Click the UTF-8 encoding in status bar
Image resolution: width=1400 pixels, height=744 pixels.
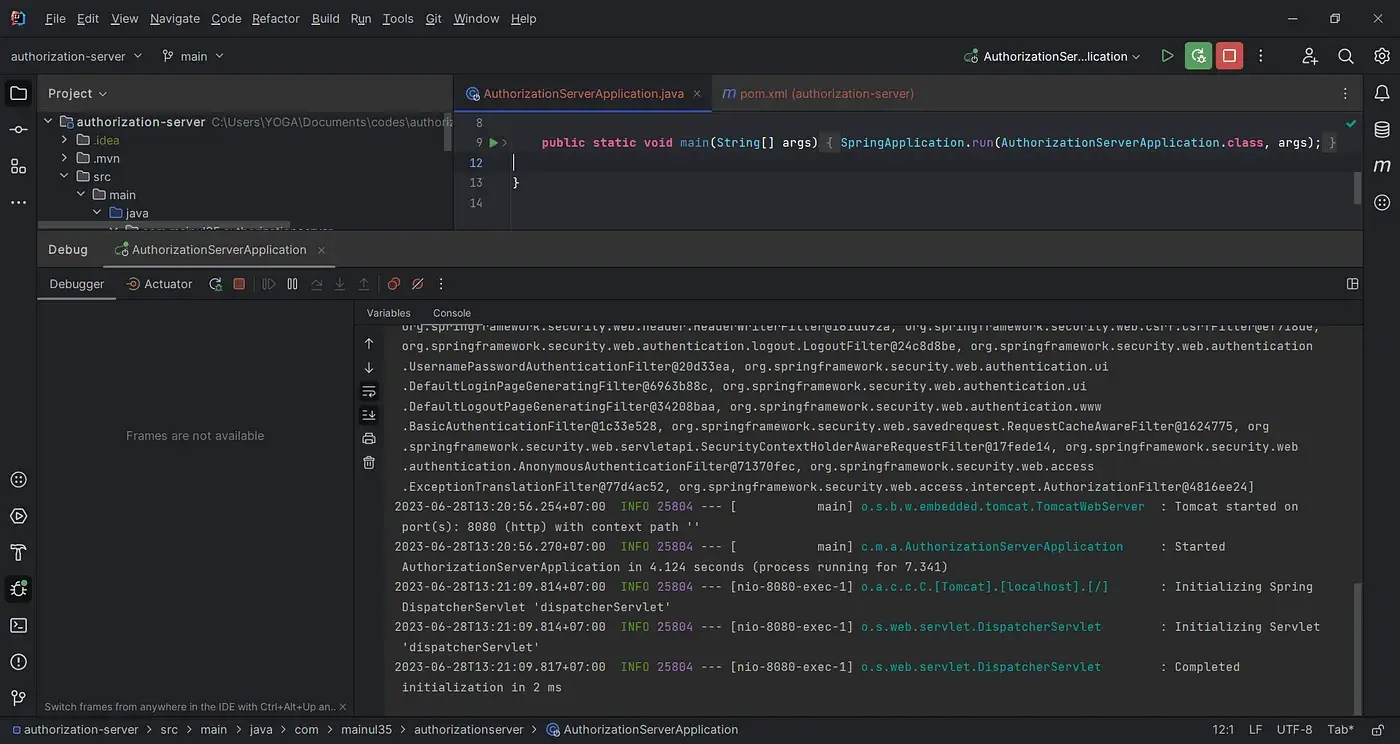1294,730
